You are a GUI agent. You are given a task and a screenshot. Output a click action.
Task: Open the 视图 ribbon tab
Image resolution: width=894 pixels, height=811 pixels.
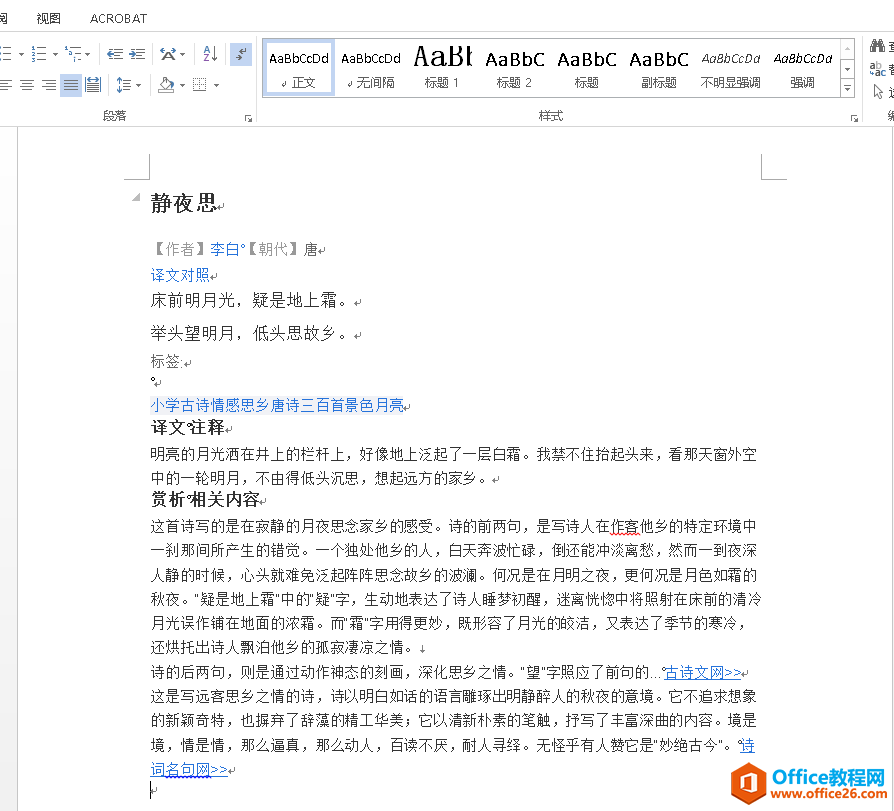point(48,19)
